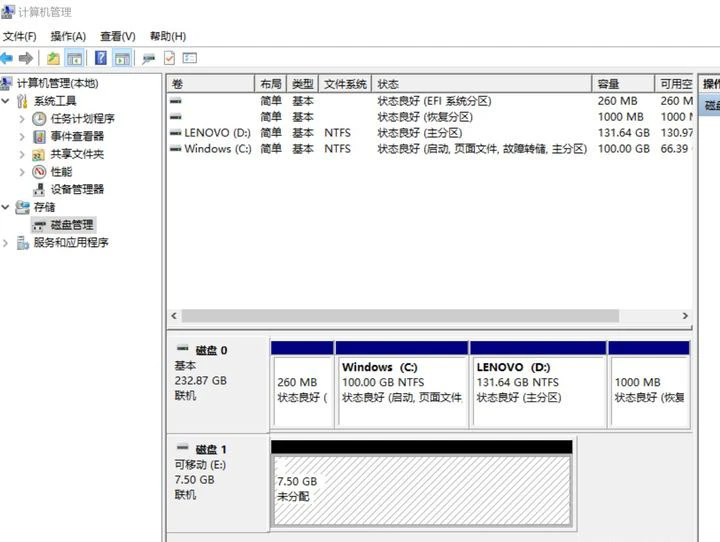The image size is (720, 542).
Task: Click the left arrow of horizontal scrollbar
Action: pyautogui.click(x=174, y=316)
